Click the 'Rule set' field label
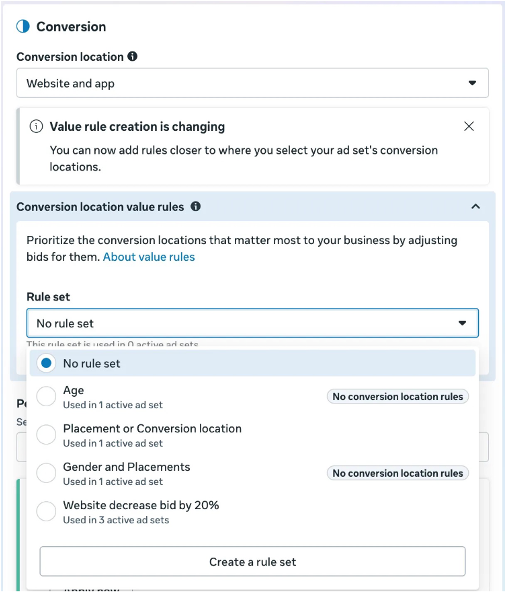 pyautogui.click(x=48, y=296)
